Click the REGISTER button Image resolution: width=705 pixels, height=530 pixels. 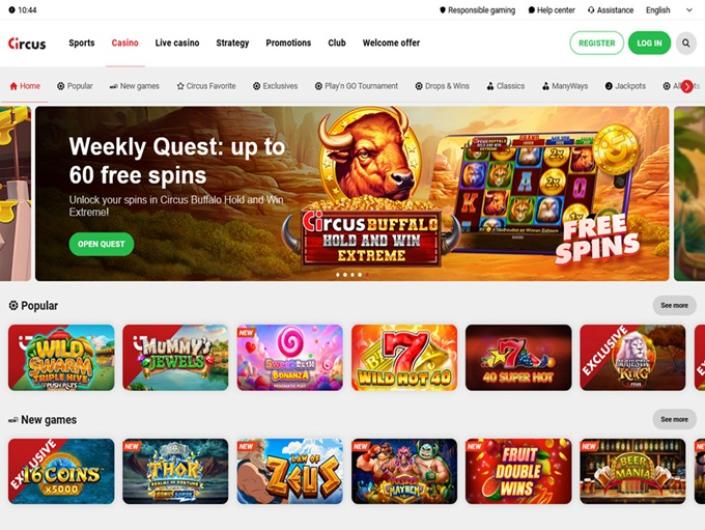click(597, 43)
